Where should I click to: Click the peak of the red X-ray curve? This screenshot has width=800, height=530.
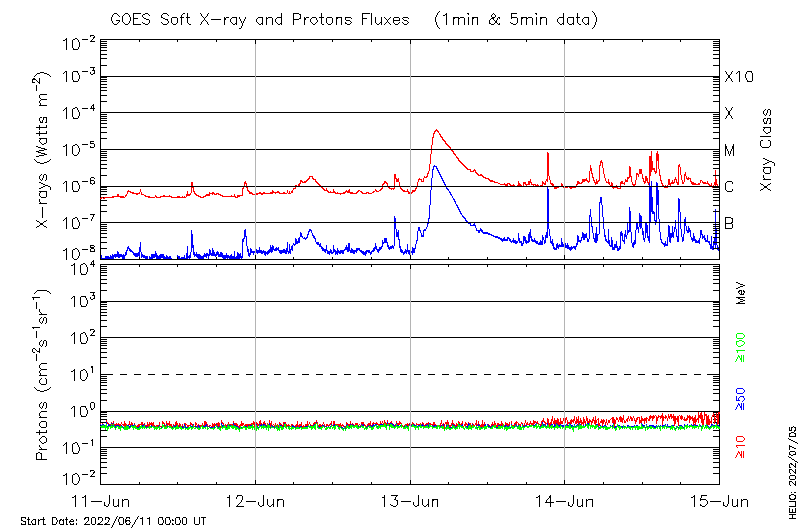[436, 130]
